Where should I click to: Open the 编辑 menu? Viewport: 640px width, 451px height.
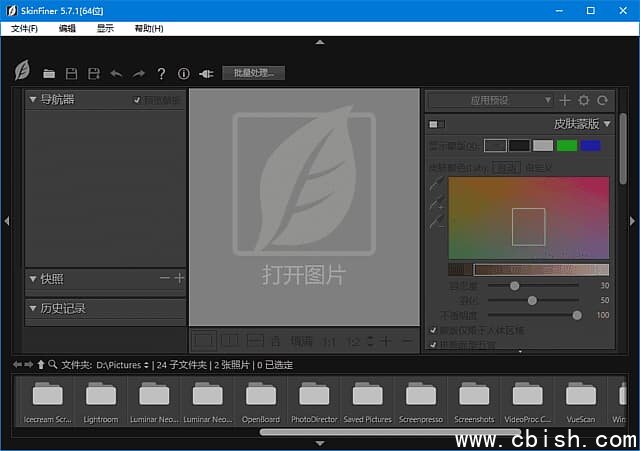[67, 29]
